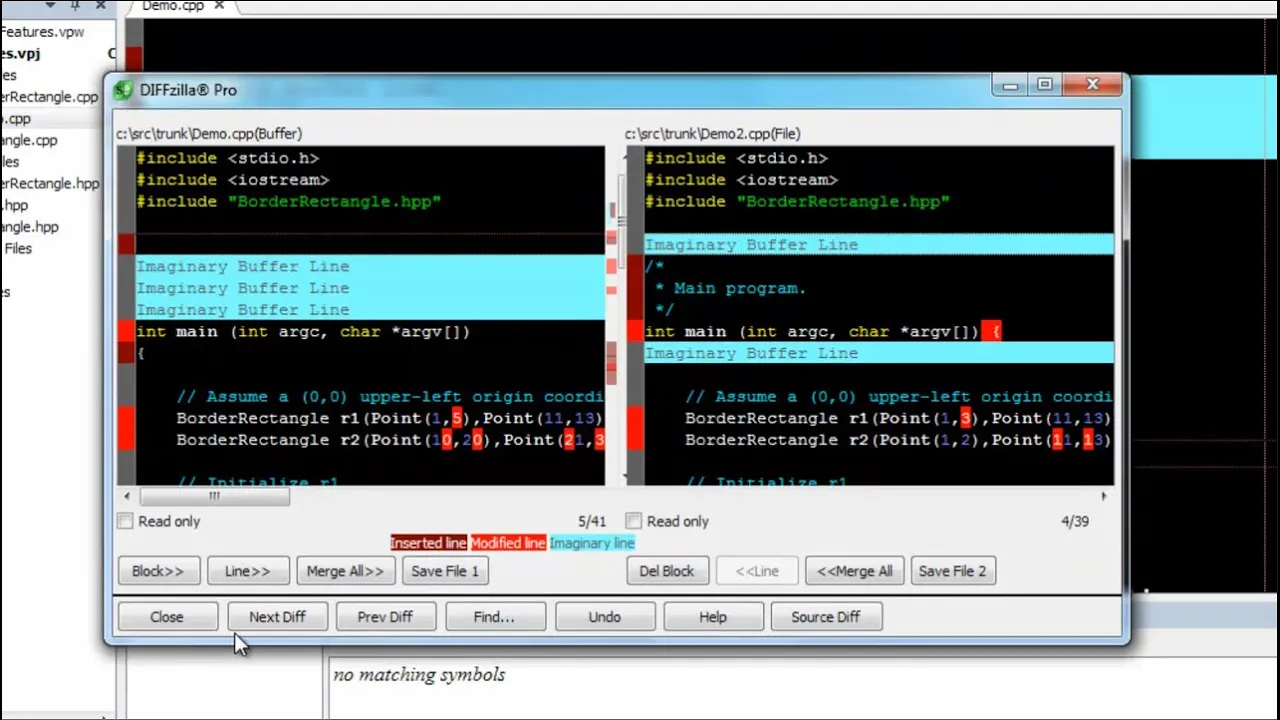1280x720 pixels.
Task: Click the Close button in DIFFzilla
Action: 167,617
